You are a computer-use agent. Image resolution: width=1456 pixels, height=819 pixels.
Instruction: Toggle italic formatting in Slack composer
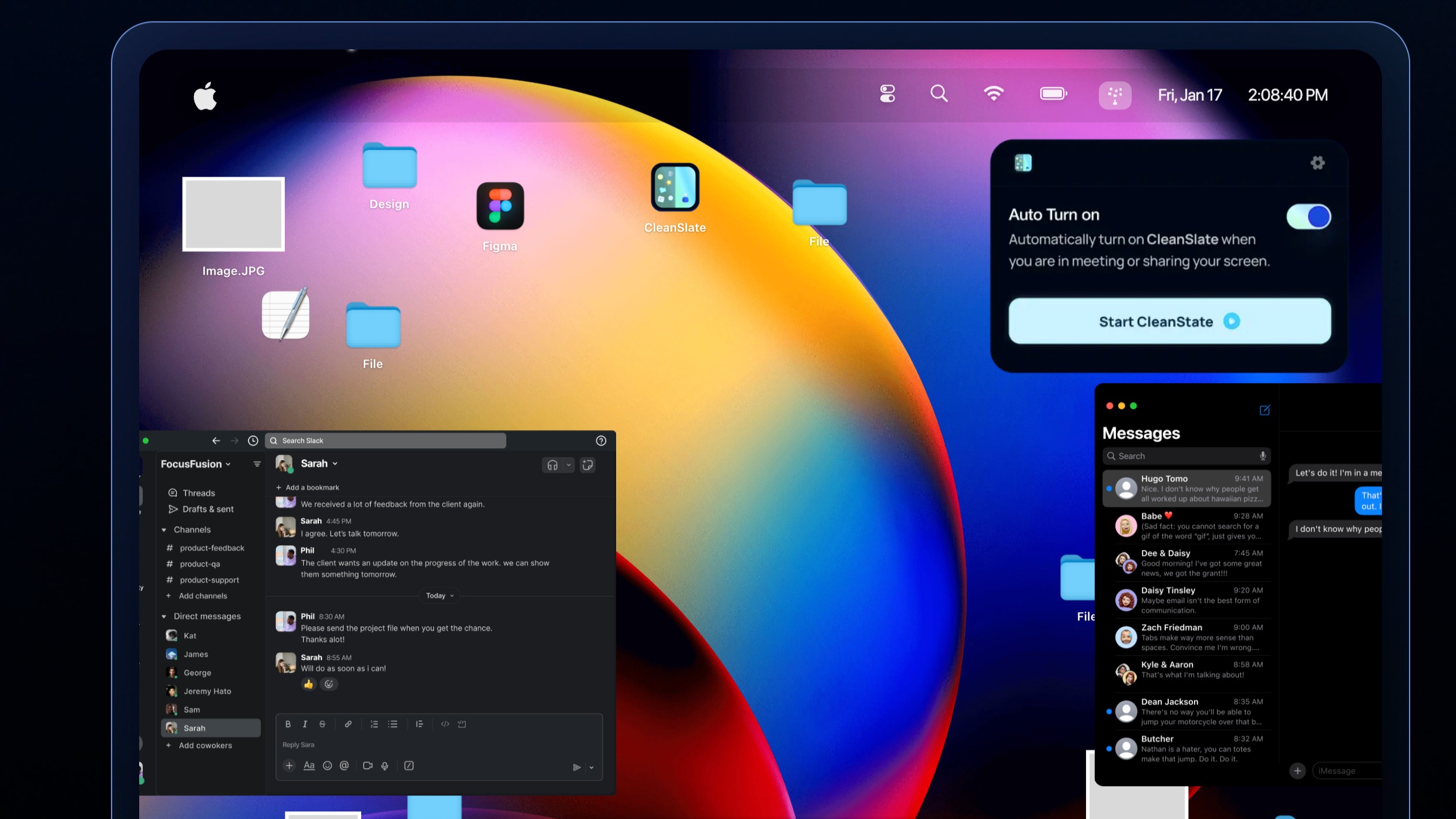(x=305, y=724)
